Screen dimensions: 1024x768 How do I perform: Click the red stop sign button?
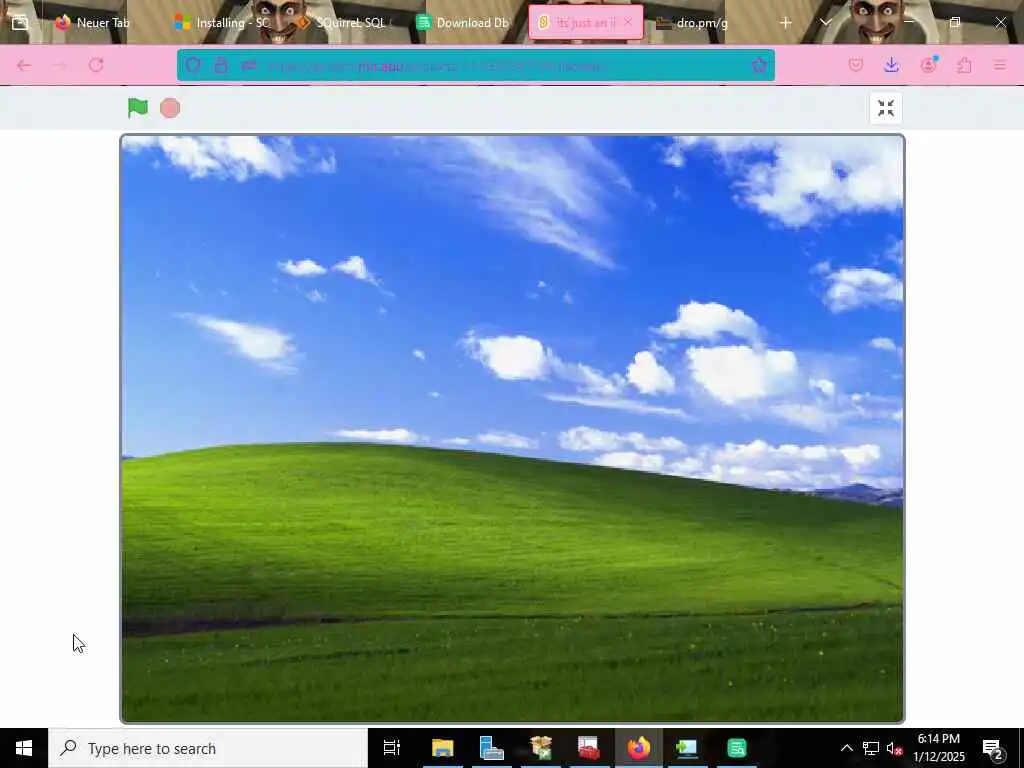coord(170,108)
